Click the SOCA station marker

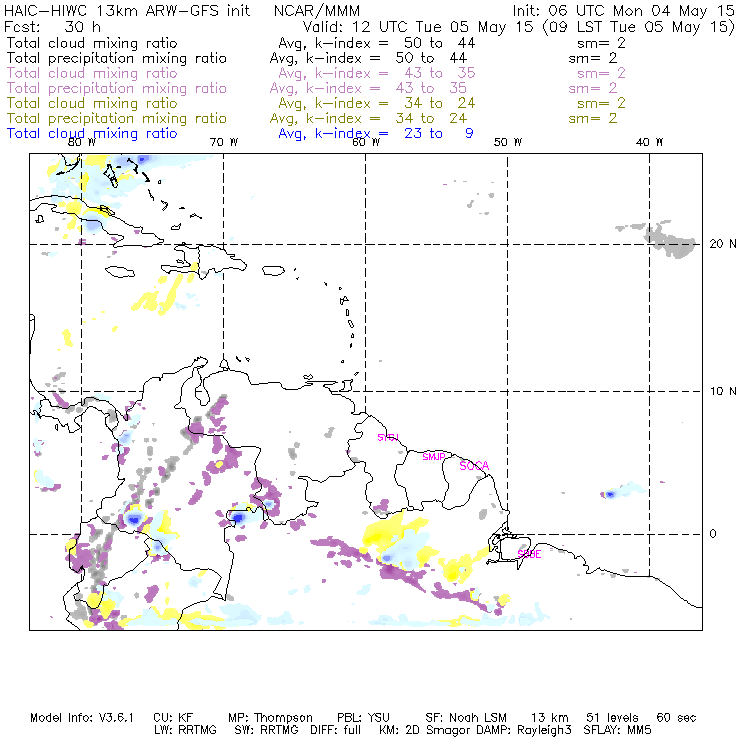472,466
